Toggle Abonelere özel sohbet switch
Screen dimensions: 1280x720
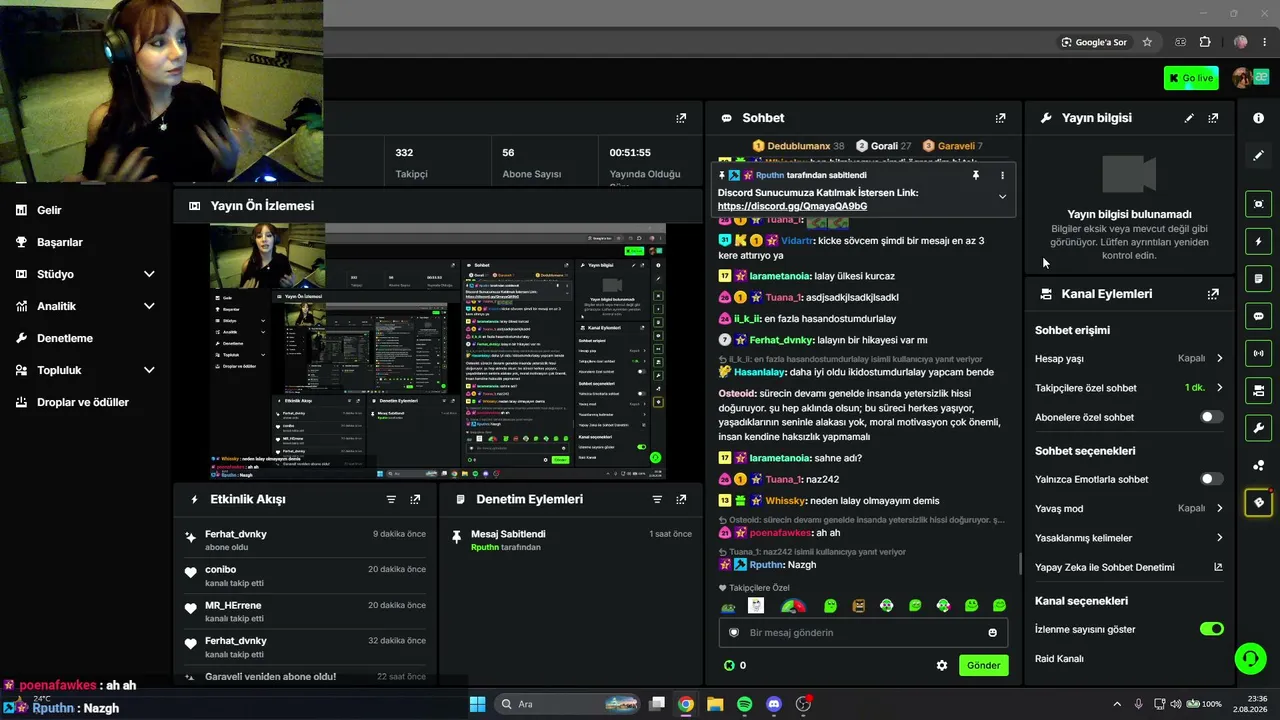coord(1211,417)
